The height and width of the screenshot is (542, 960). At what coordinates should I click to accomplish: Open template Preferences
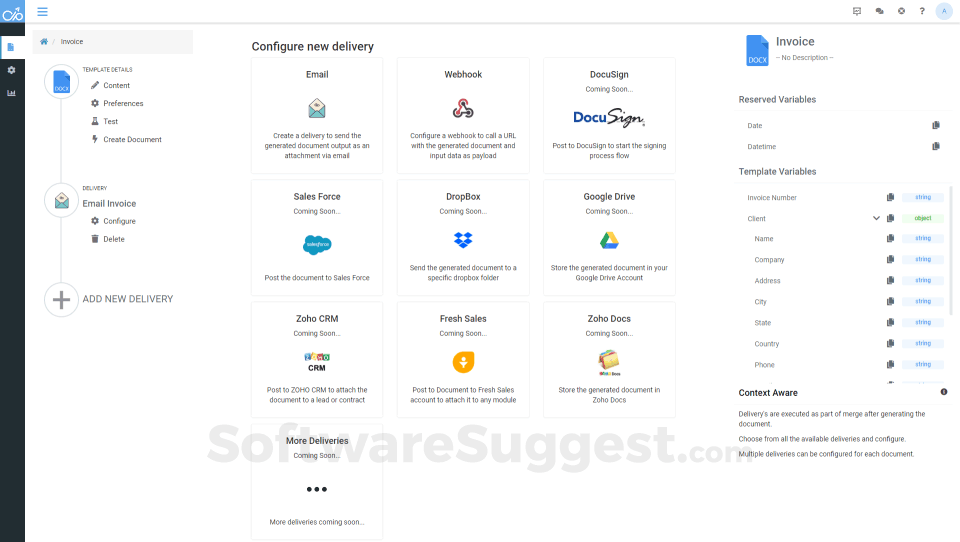pos(123,103)
